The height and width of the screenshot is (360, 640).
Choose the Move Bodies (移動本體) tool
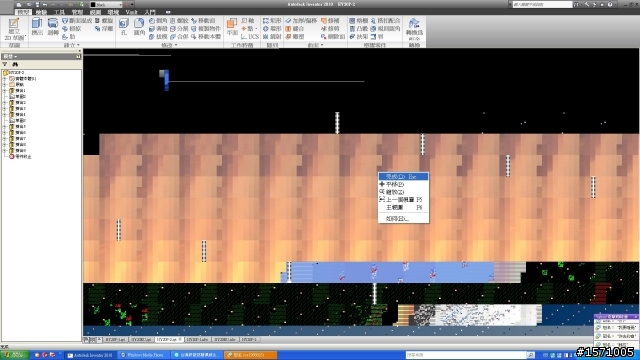206,36
